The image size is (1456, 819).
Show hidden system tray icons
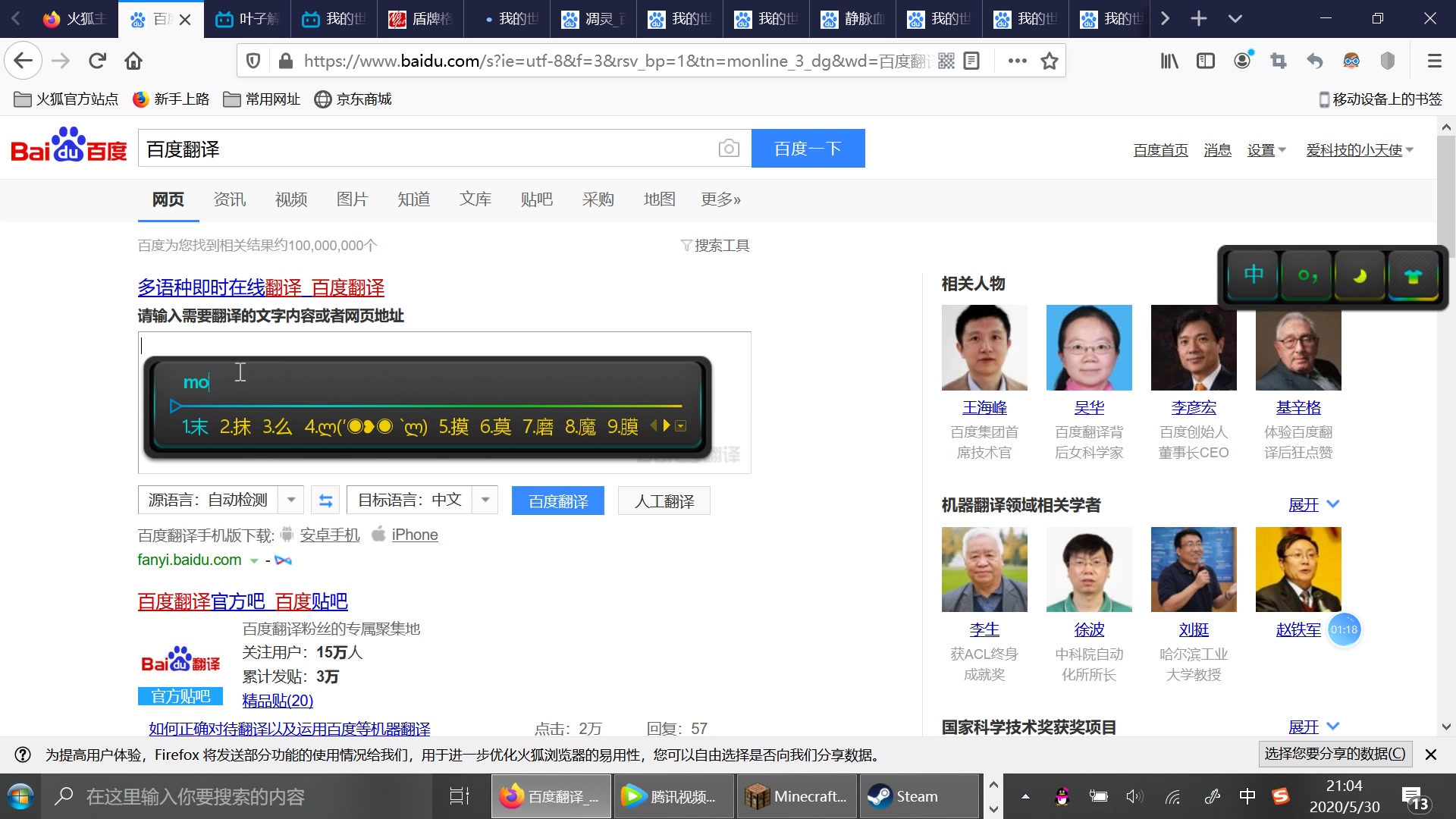point(1025,796)
